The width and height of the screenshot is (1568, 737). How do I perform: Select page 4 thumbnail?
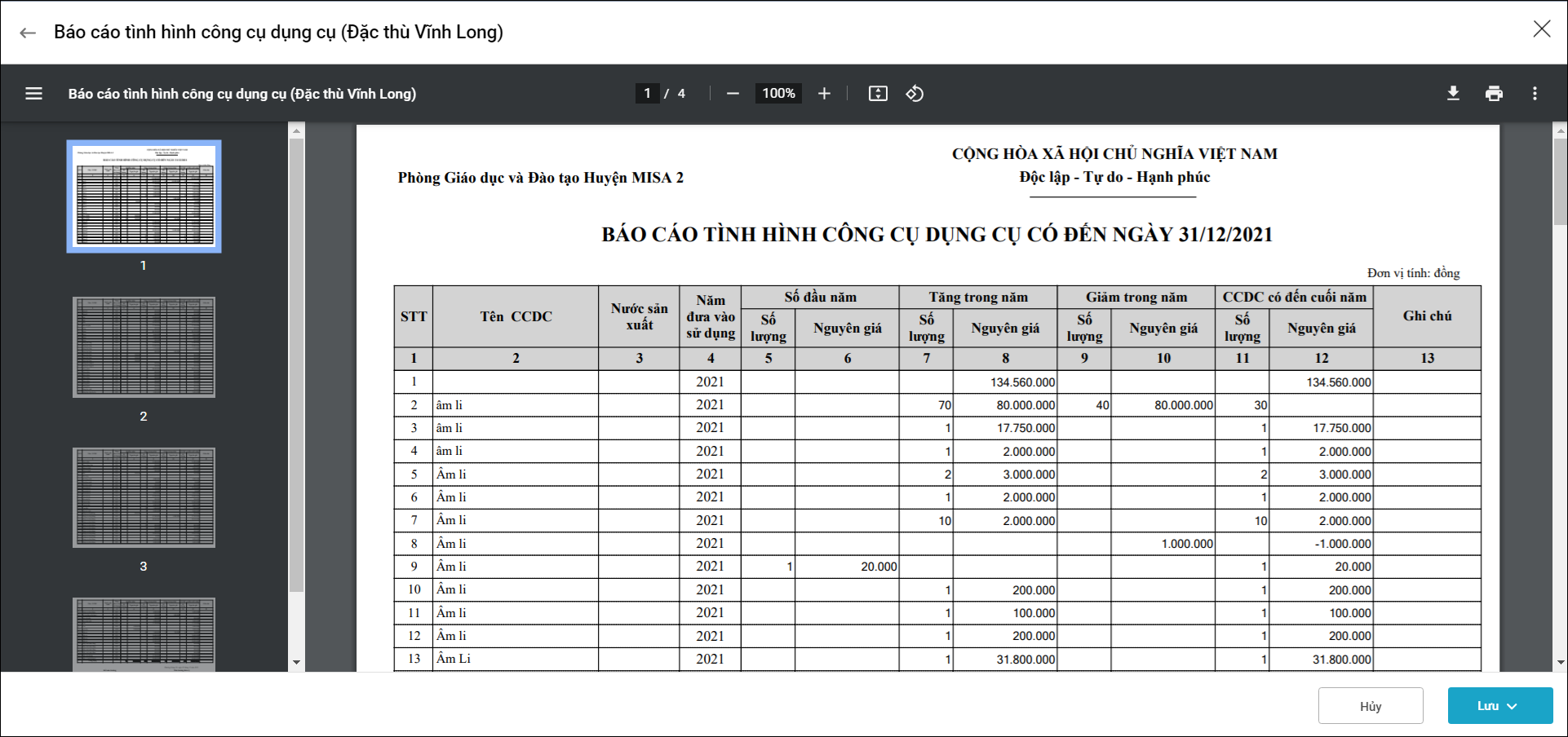[x=144, y=634]
